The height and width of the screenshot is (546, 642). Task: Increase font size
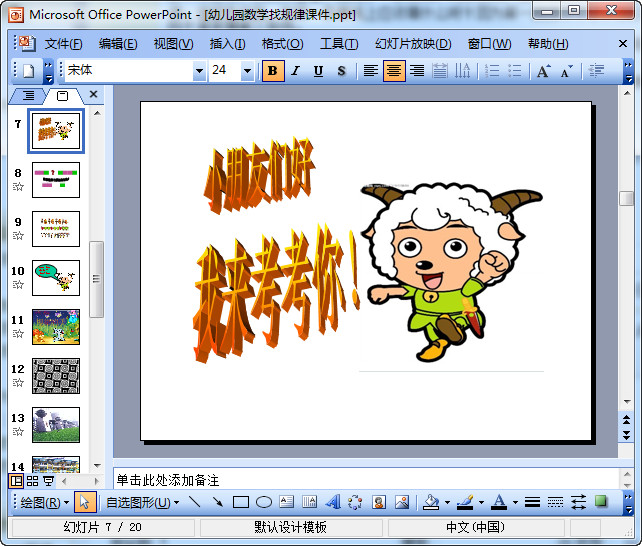click(x=544, y=71)
